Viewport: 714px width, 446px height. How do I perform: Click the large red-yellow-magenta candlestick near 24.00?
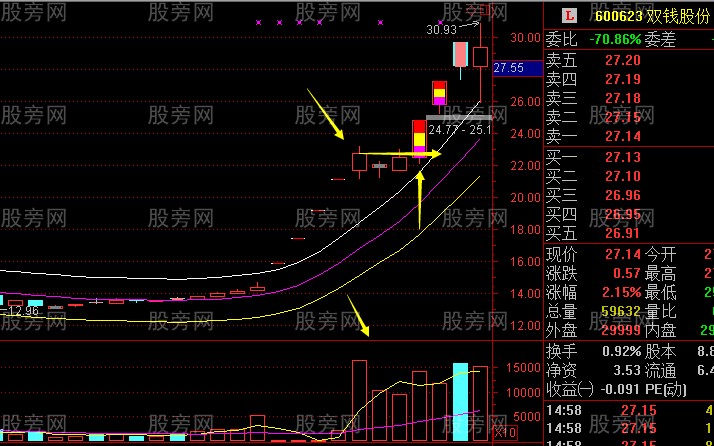point(419,139)
